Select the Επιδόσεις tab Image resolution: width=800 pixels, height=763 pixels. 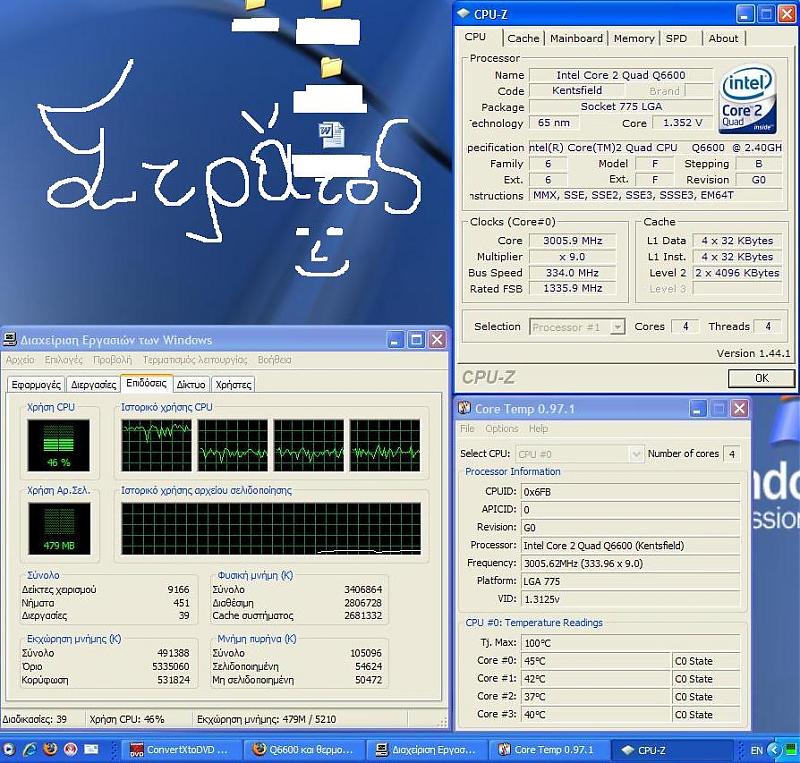146,383
